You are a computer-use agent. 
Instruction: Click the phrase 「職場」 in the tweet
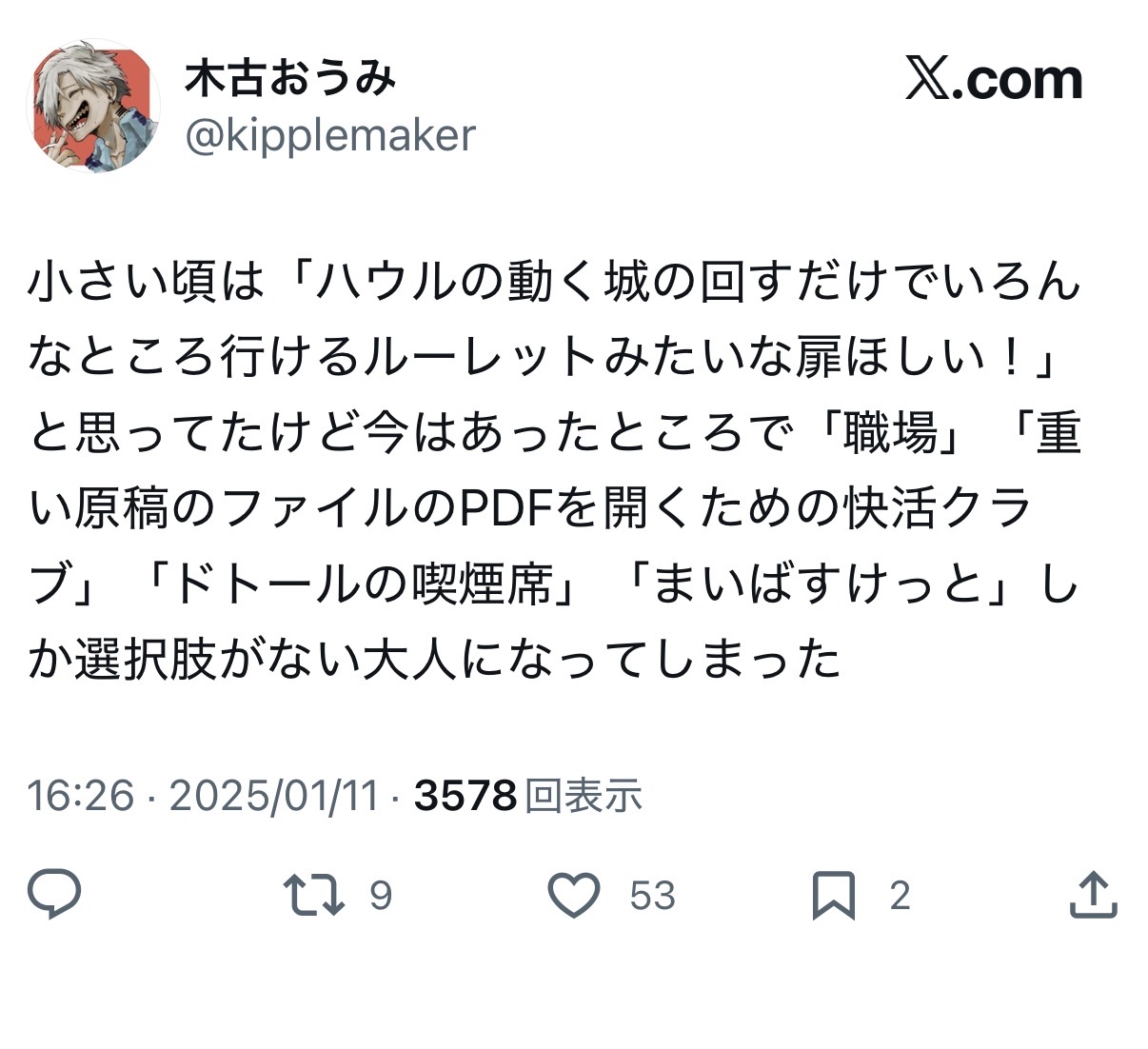point(889,434)
